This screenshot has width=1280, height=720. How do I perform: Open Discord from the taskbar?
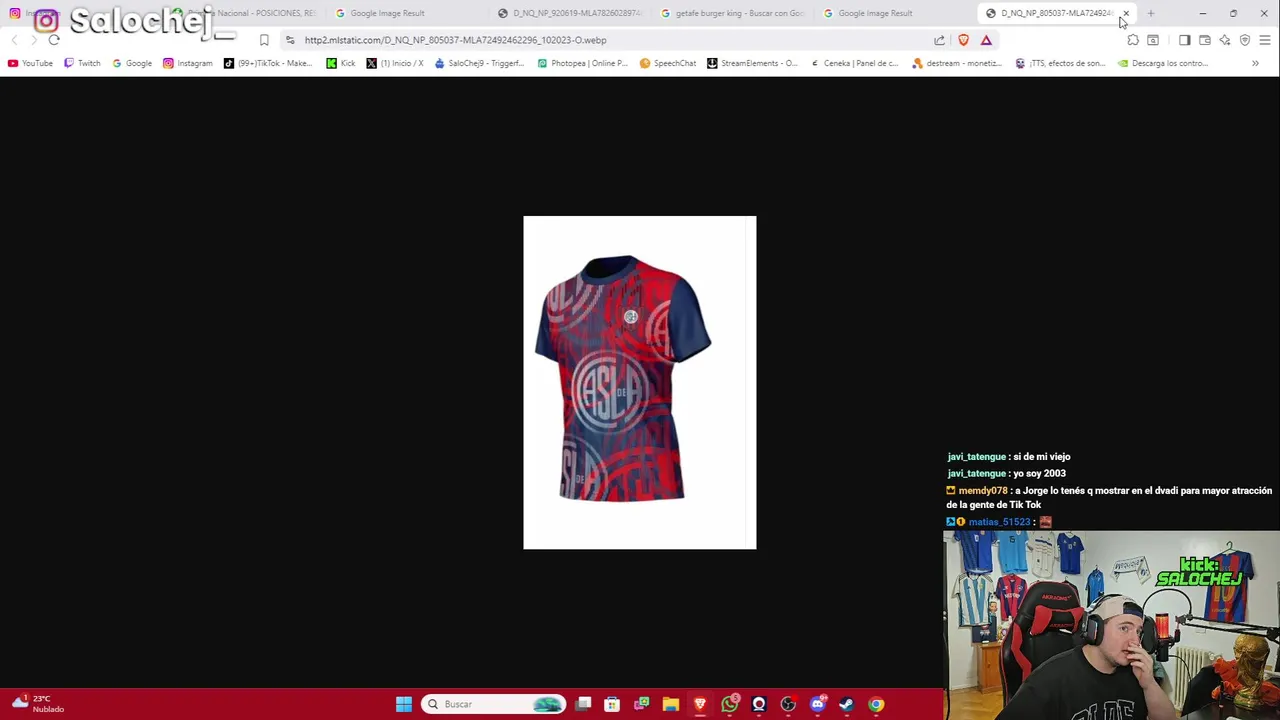click(818, 704)
